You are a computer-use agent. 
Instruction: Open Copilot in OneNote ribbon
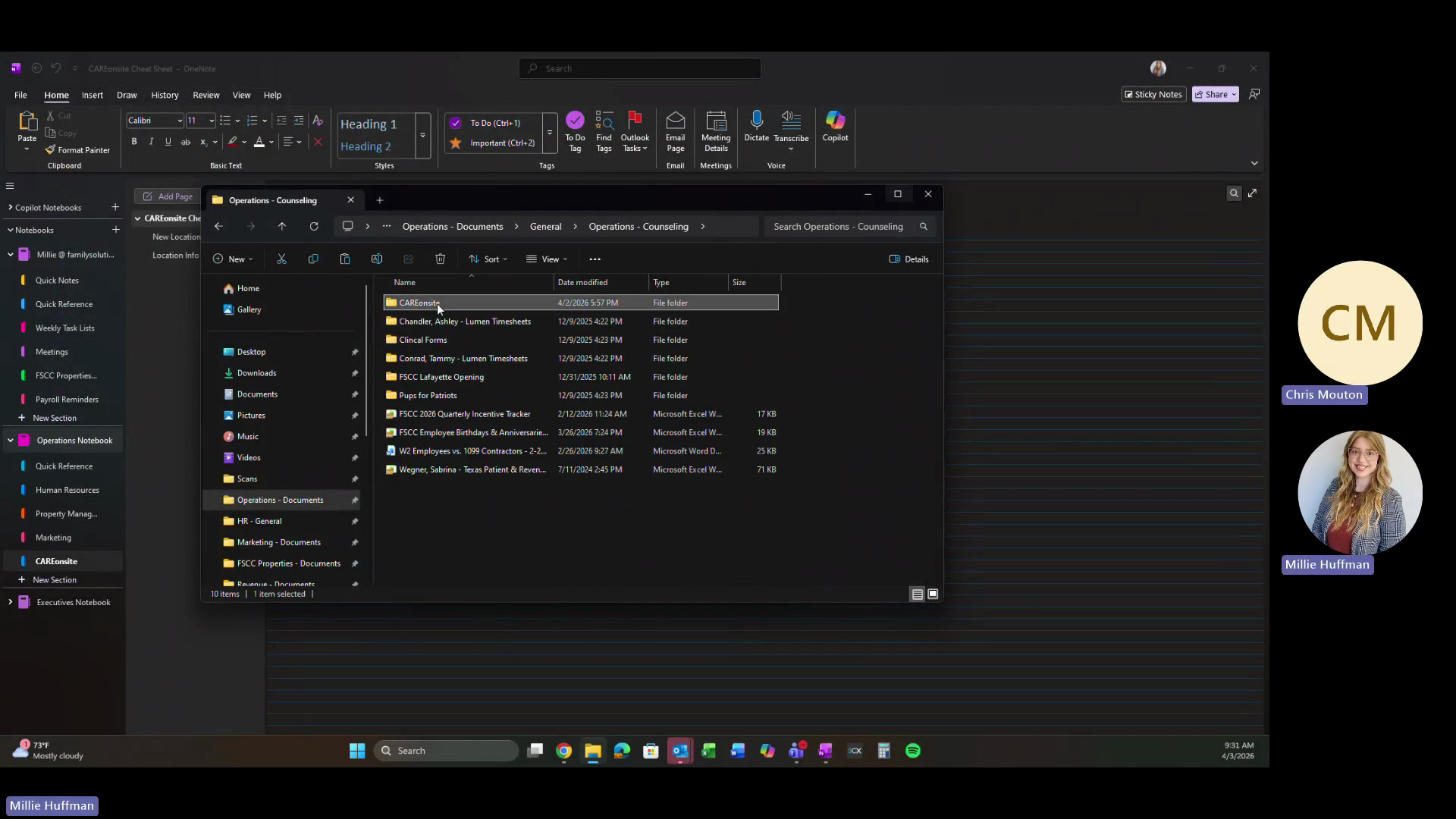835,127
